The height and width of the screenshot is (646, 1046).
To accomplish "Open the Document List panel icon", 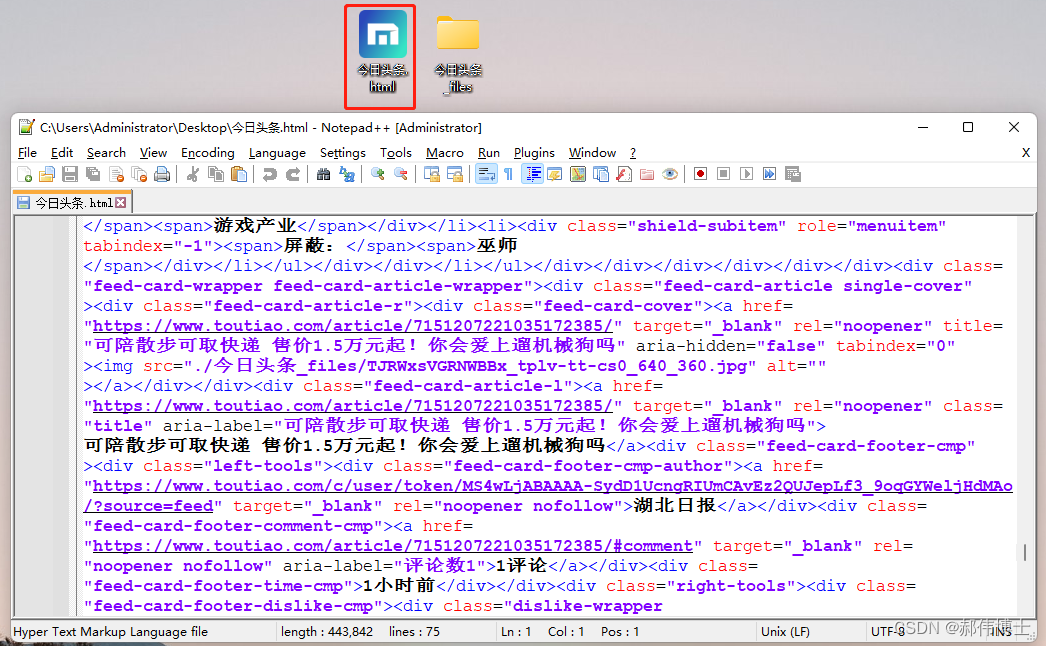I will (x=601, y=175).
